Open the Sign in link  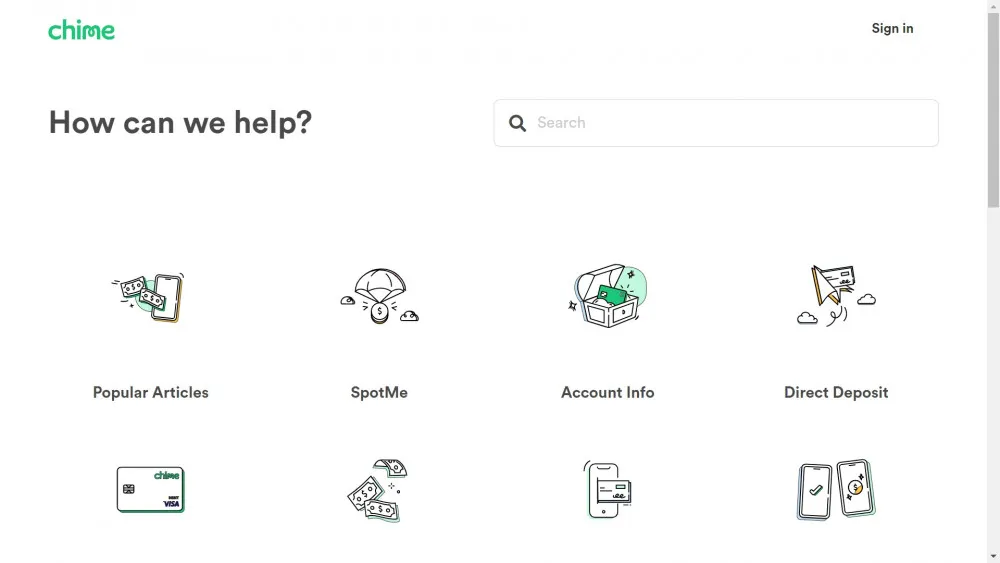point(892,29)
